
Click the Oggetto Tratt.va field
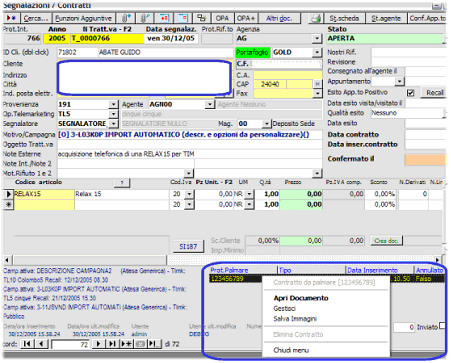tap(190, 144)
